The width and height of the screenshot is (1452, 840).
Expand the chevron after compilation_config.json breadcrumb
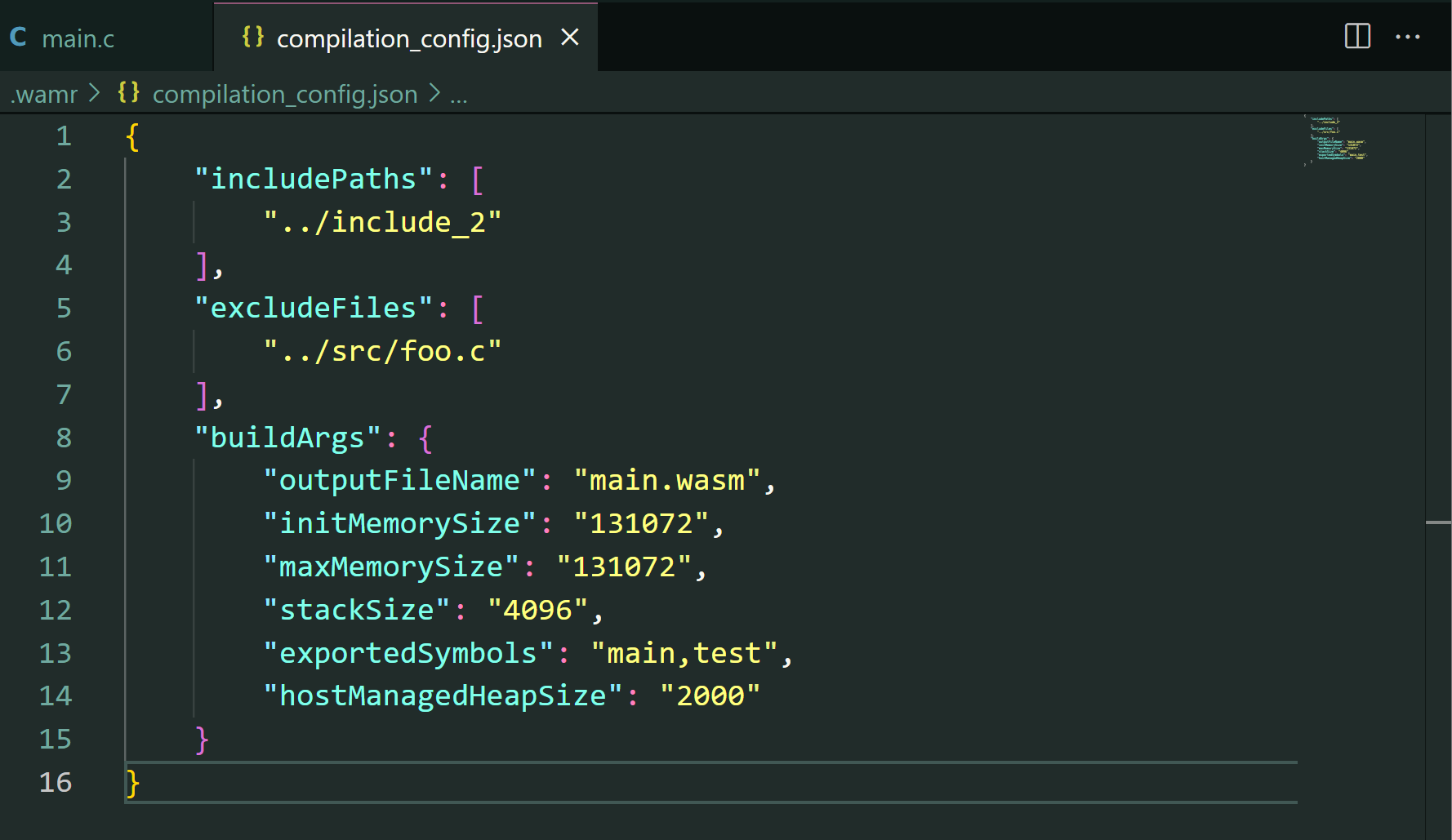coord(435,93)
